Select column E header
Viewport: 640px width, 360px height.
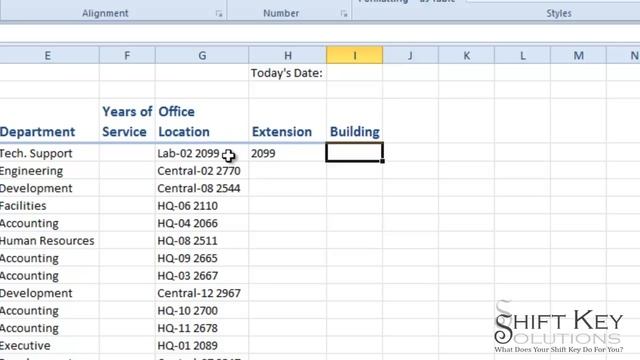[48, 56]
